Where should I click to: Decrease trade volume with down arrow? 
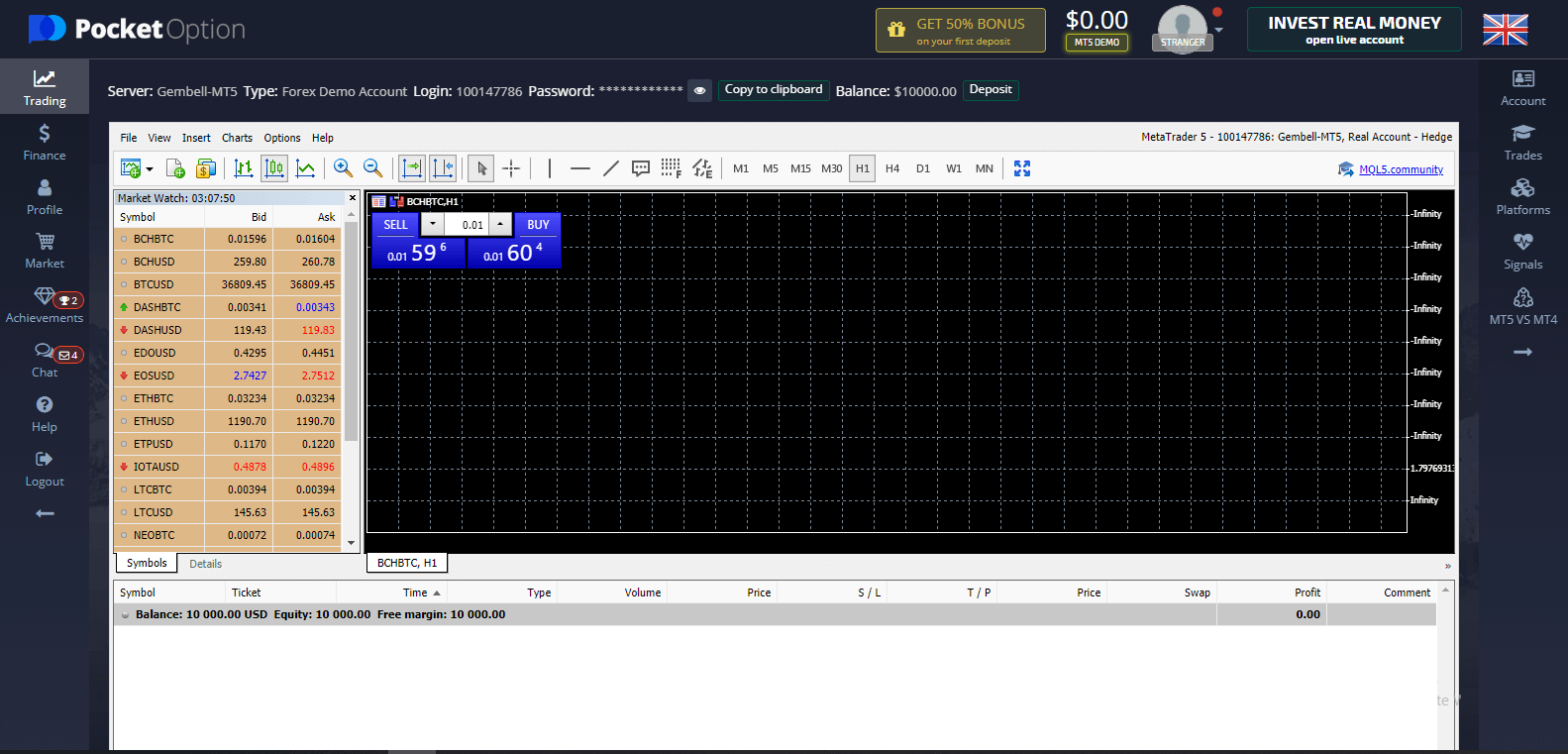pyautogui.click(x=433, y=224)
